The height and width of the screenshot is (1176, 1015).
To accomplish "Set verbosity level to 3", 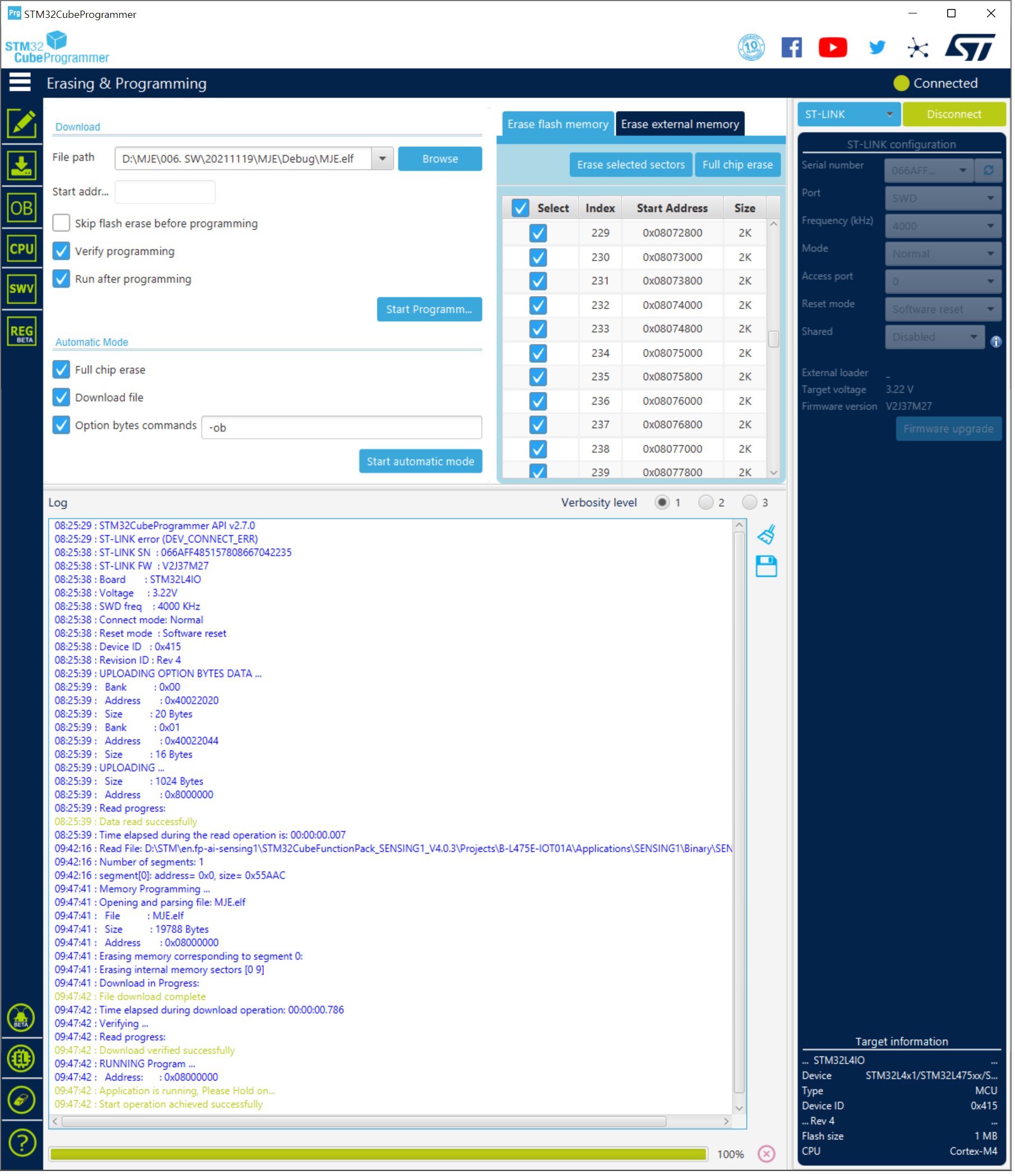I will 752,504.
